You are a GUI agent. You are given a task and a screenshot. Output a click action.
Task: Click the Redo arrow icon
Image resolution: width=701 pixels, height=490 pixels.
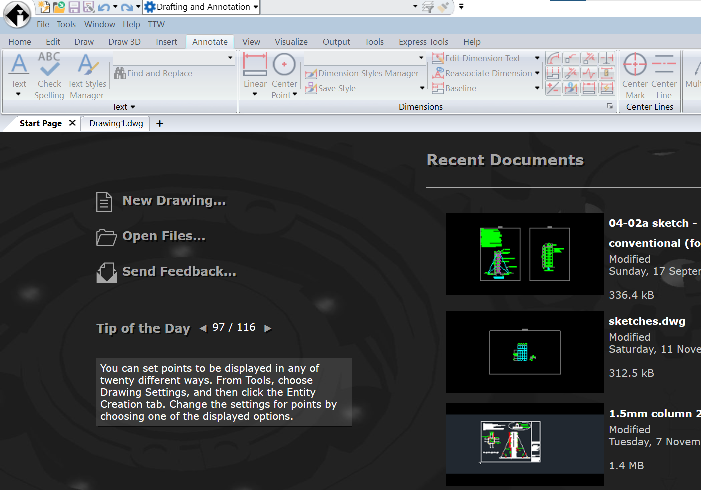[127, 7]
